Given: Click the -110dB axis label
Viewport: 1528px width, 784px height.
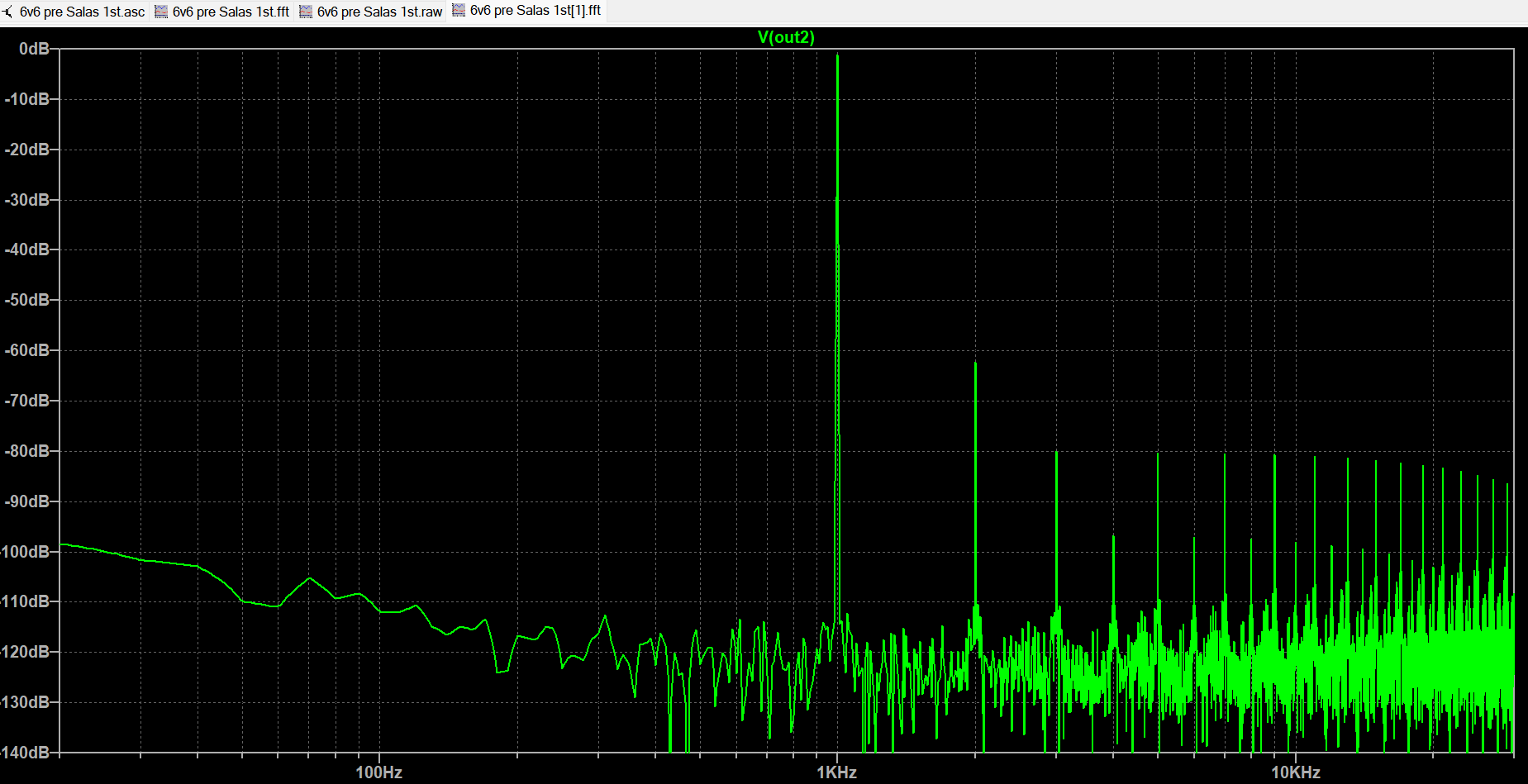Looking at the screenshot, I should click(x=26, y=601).
